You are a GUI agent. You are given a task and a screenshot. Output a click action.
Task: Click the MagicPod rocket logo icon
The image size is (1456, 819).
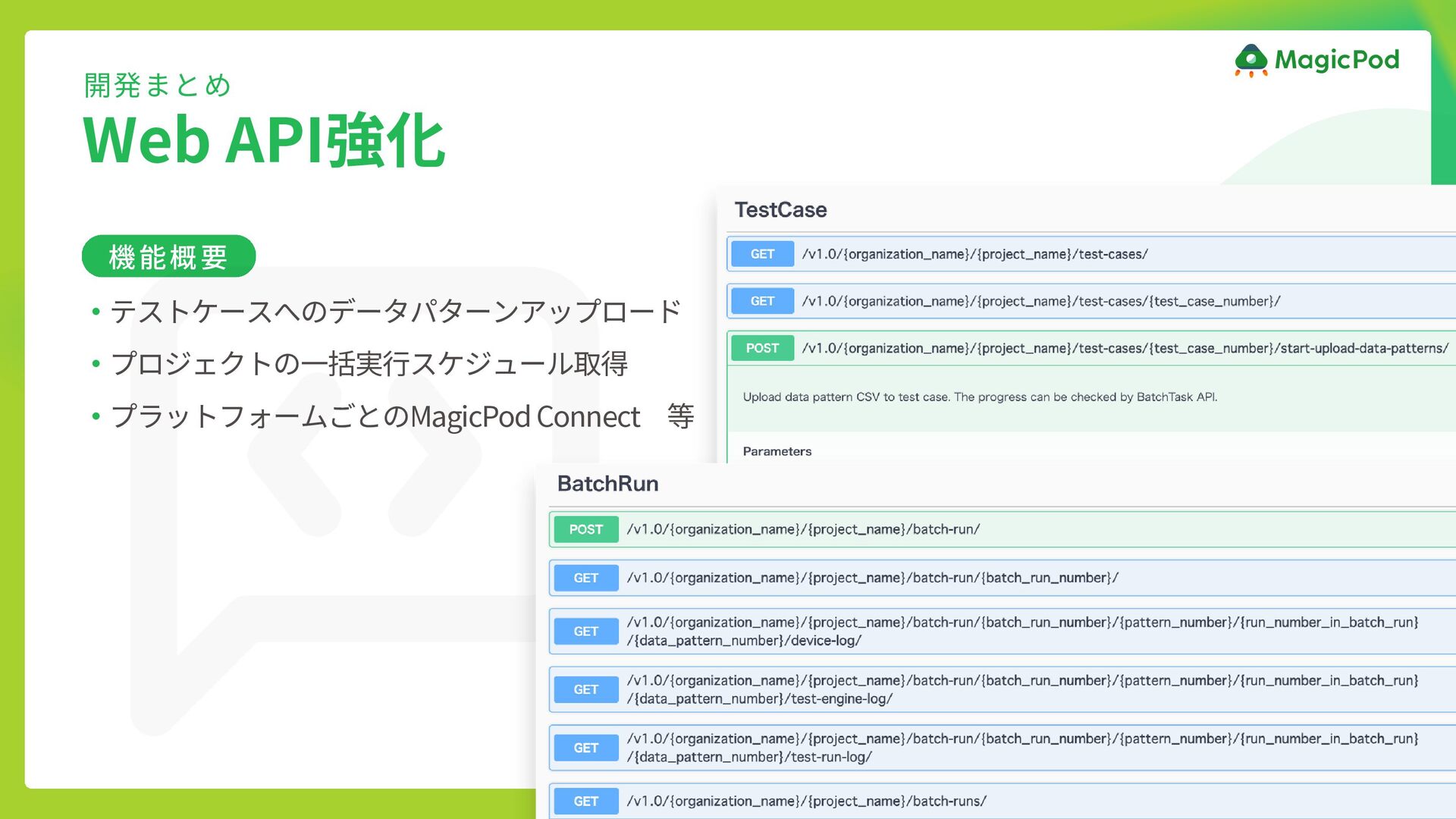pos(1250,61)
